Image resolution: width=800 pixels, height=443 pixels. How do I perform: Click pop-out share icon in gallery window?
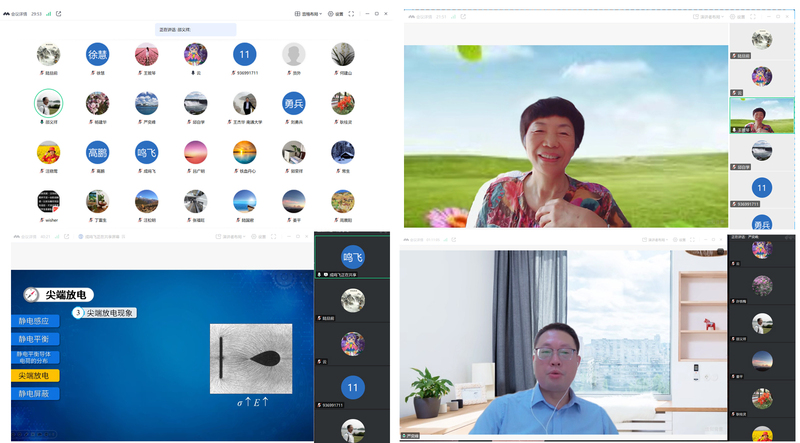point(59,14)
